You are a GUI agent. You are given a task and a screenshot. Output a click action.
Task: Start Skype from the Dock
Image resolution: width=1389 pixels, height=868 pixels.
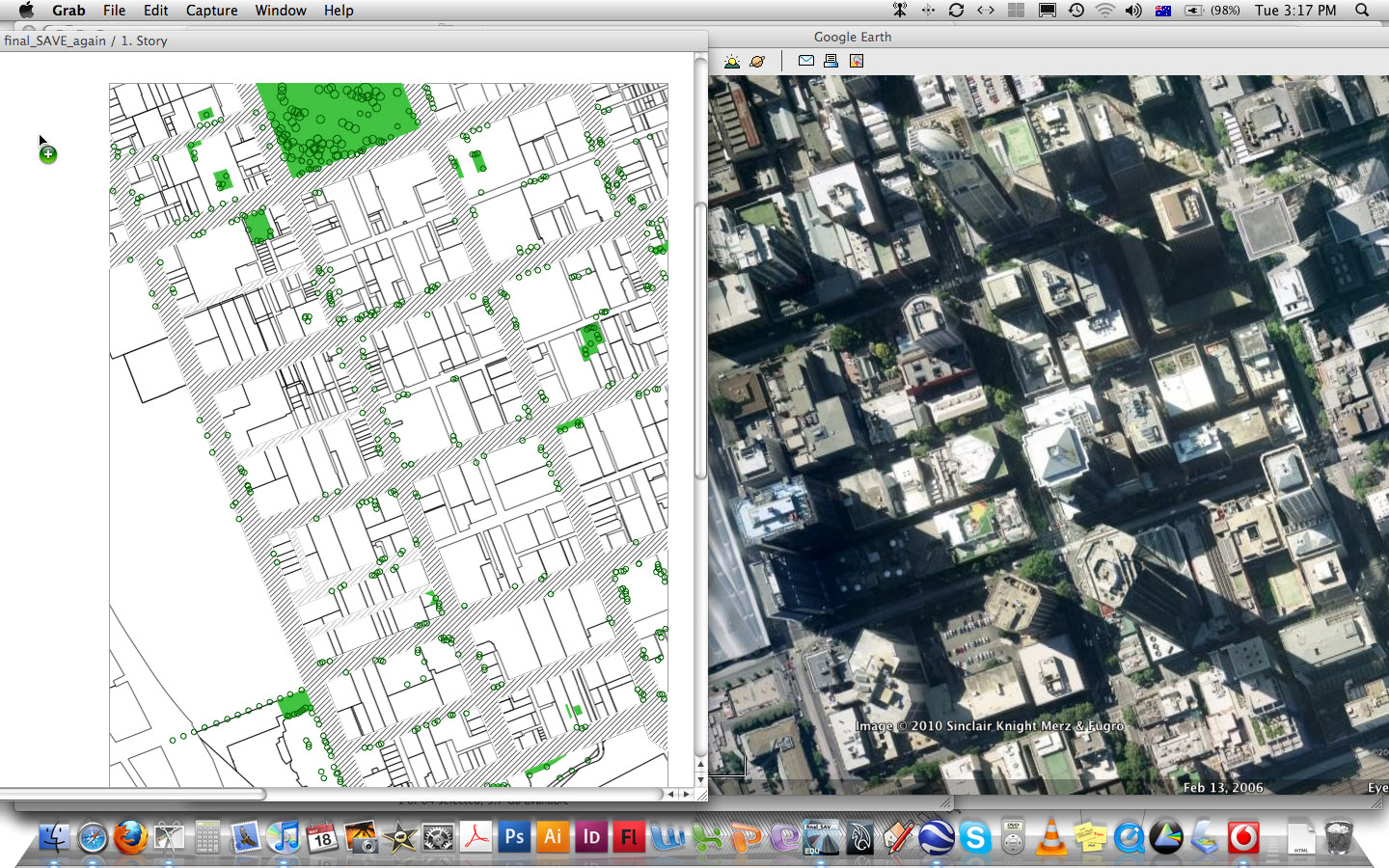pyautogui.click(x=976, y=838)
